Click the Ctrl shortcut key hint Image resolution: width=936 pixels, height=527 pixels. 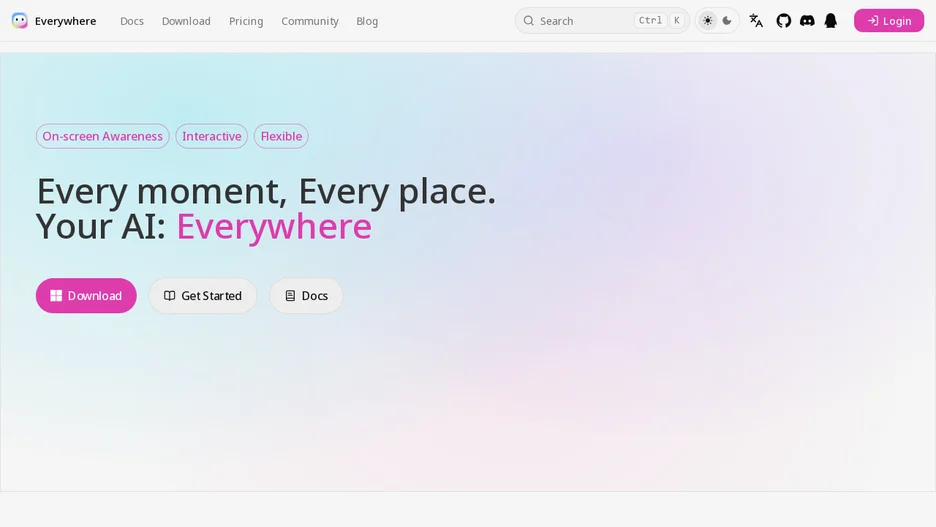coord(650,20)
